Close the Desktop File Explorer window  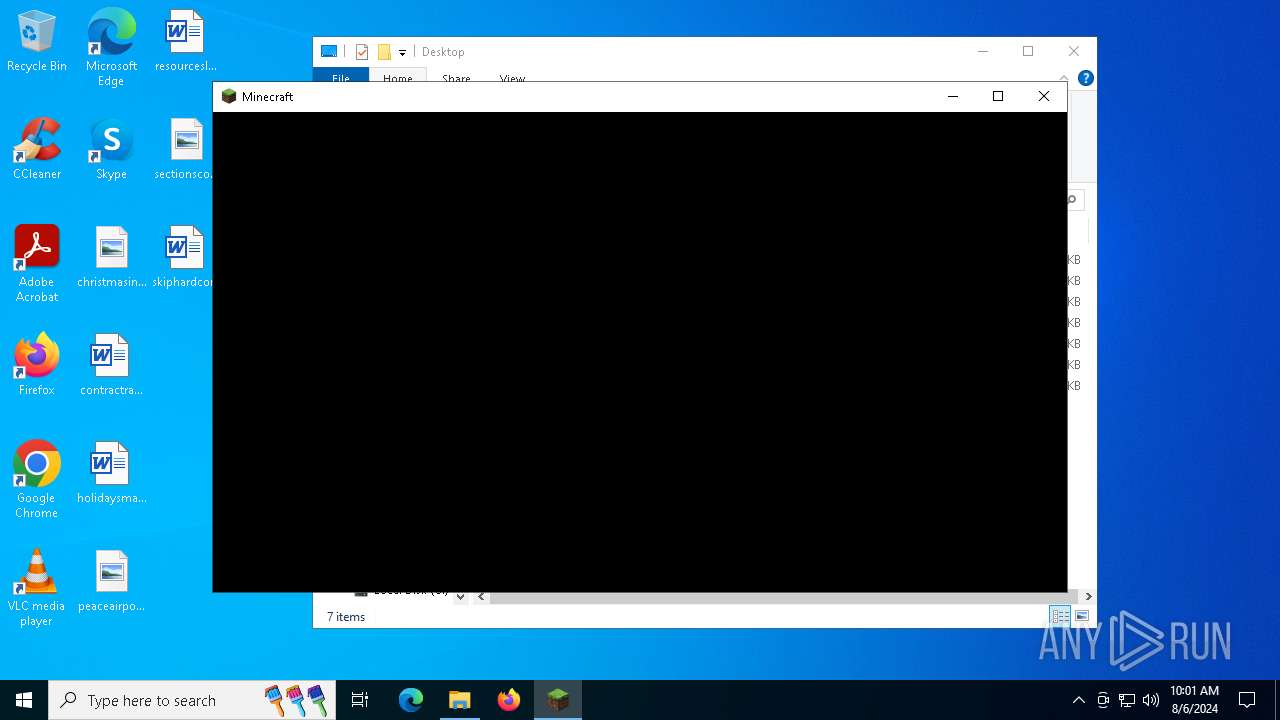point(1074,52)
